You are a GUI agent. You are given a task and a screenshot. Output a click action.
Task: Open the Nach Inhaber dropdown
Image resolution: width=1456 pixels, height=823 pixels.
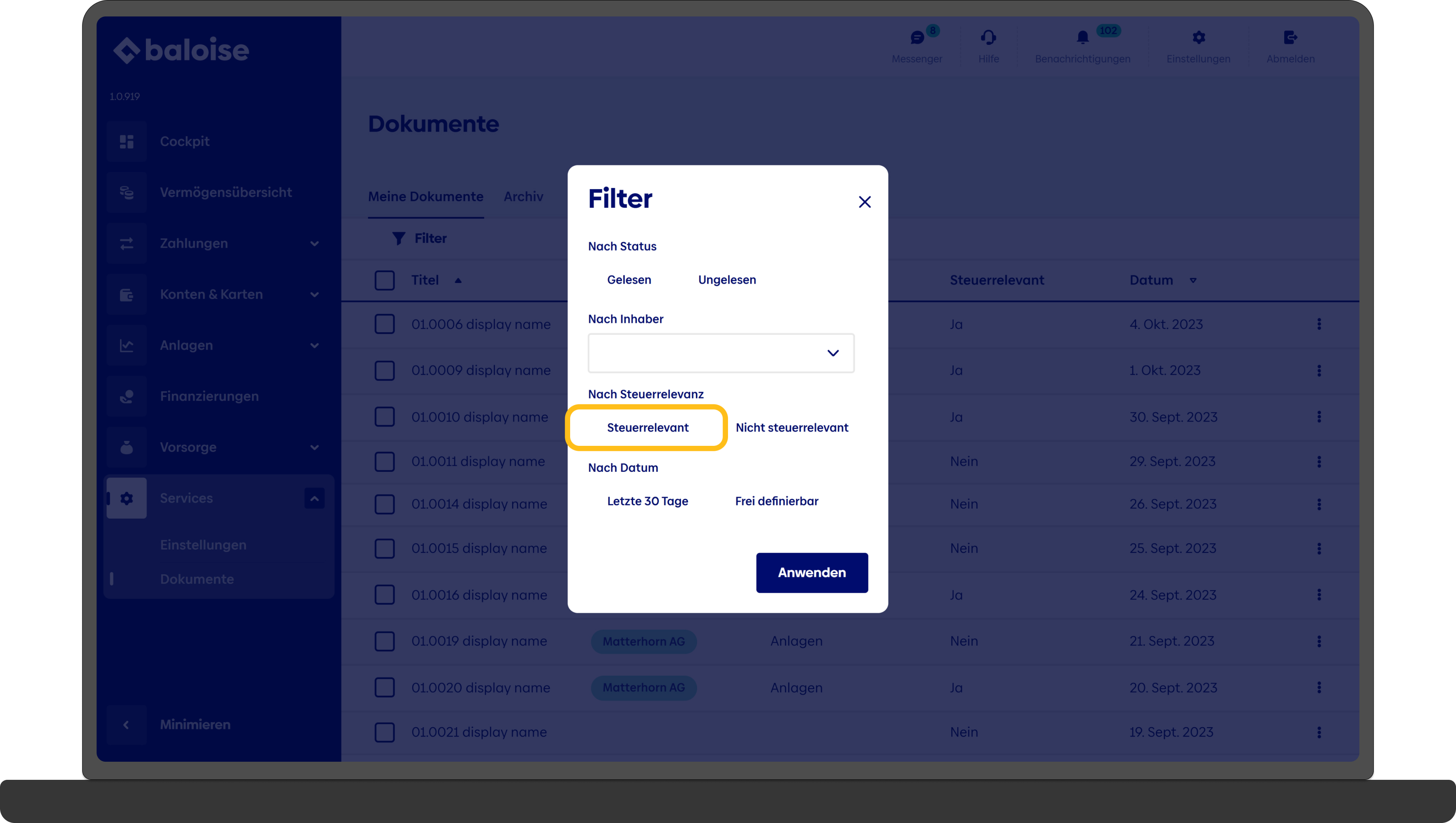pyautogui.click(x=721, y=353)
